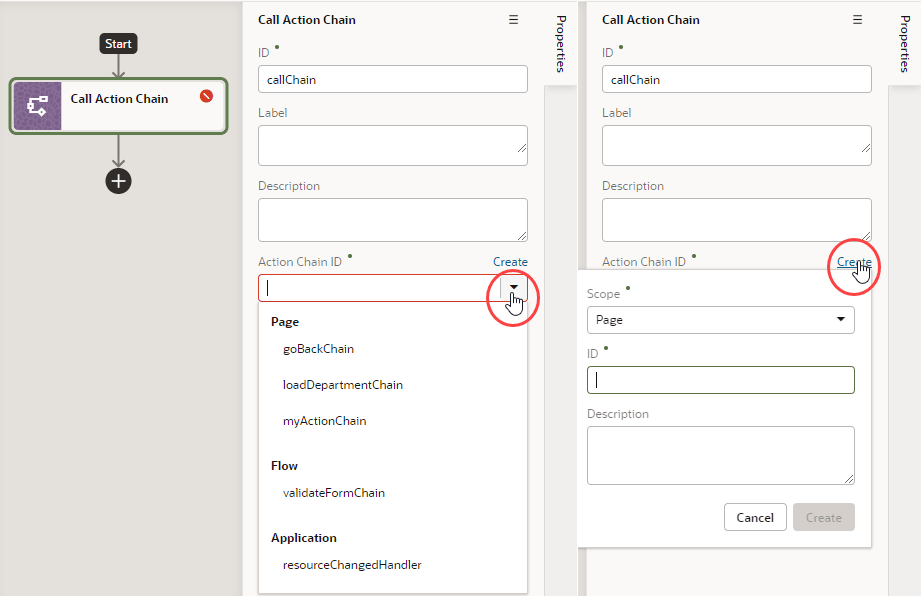Switch to the right Properties vertical tab
Image resolution: width=921 pixels, height=596 pixels.
[905, 44]
